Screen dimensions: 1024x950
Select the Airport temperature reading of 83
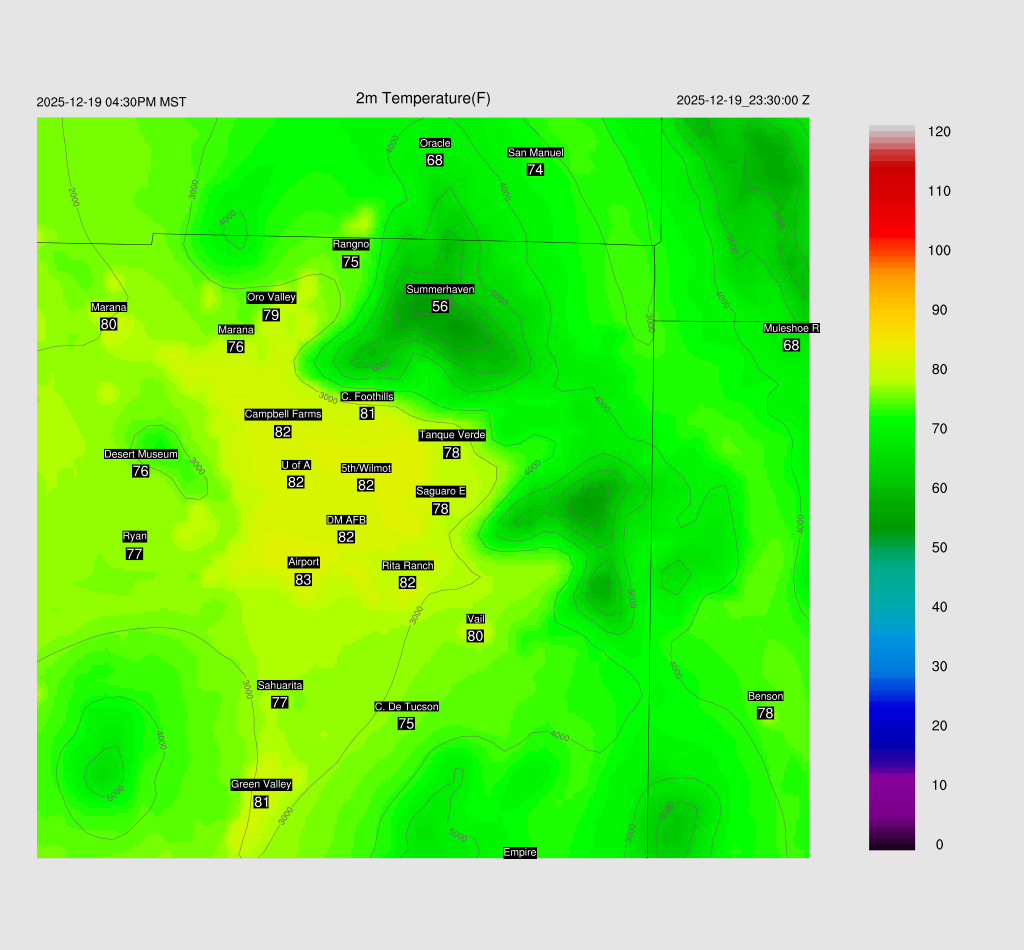tap(303, 580)
